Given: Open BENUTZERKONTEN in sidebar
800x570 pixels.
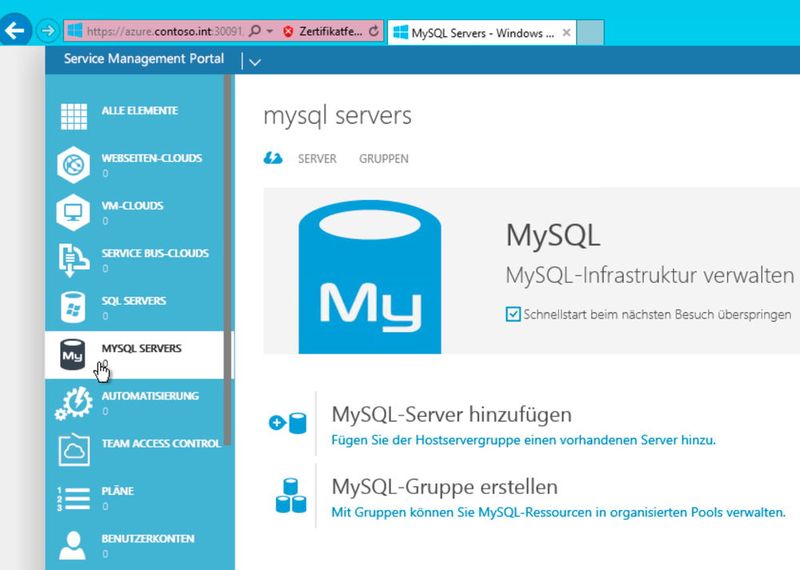Looking at the screenshot, I should [147, 538].
